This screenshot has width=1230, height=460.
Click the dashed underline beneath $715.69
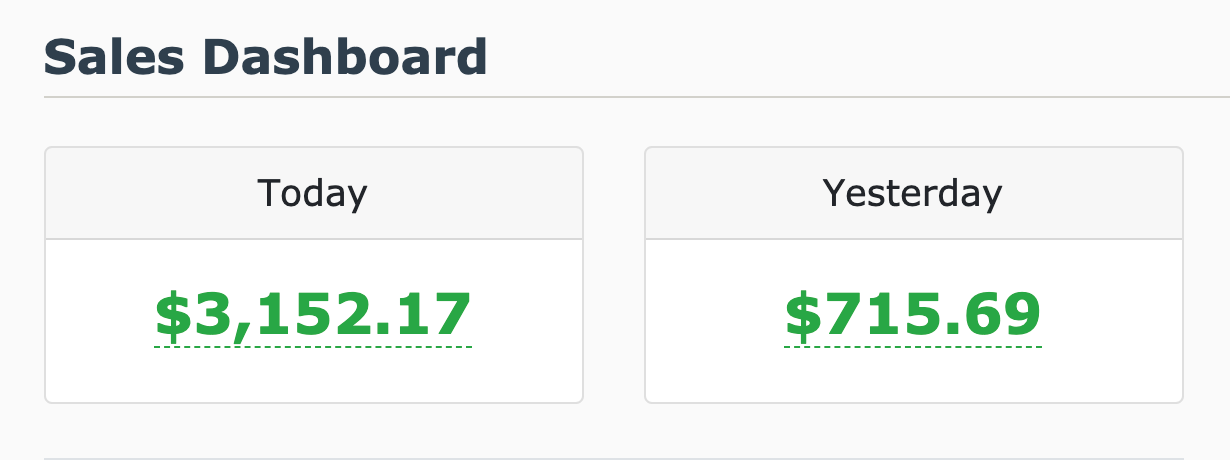coord(913,347)
